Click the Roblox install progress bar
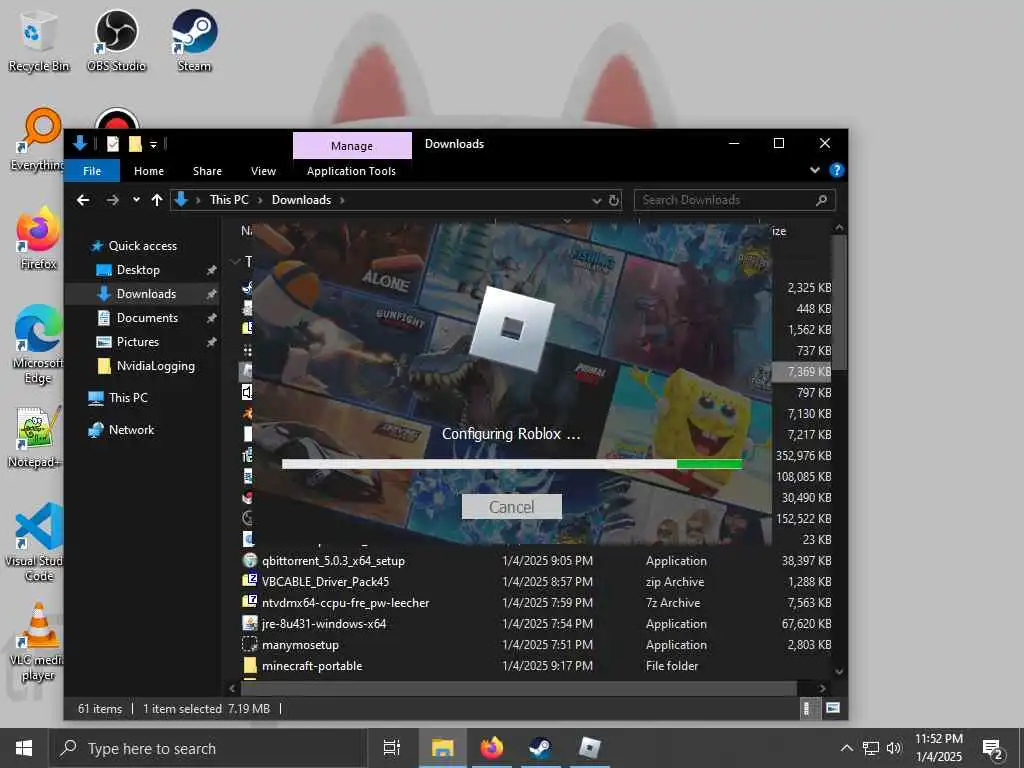Screen dimensions: 1024x768 click(x=512, y=464)
